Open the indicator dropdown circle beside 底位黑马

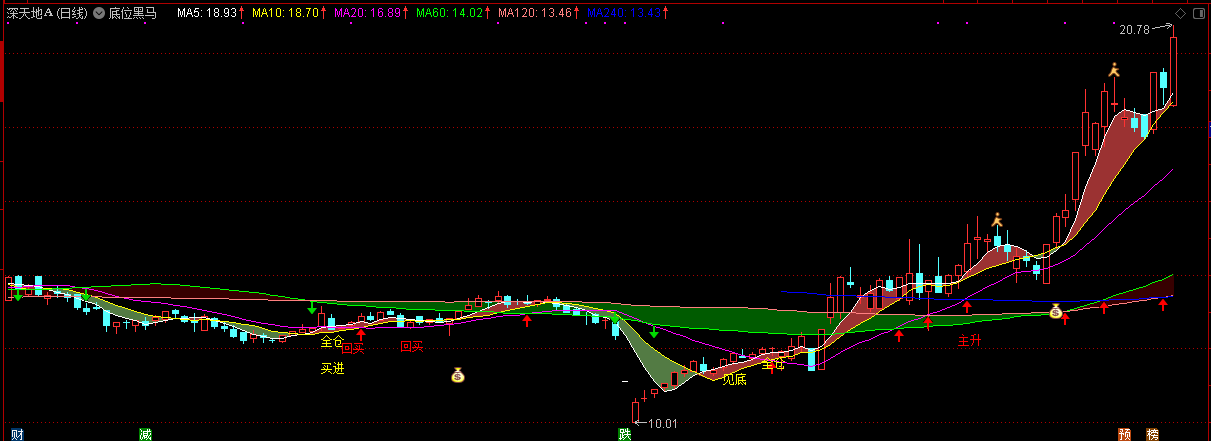(100, 14)
